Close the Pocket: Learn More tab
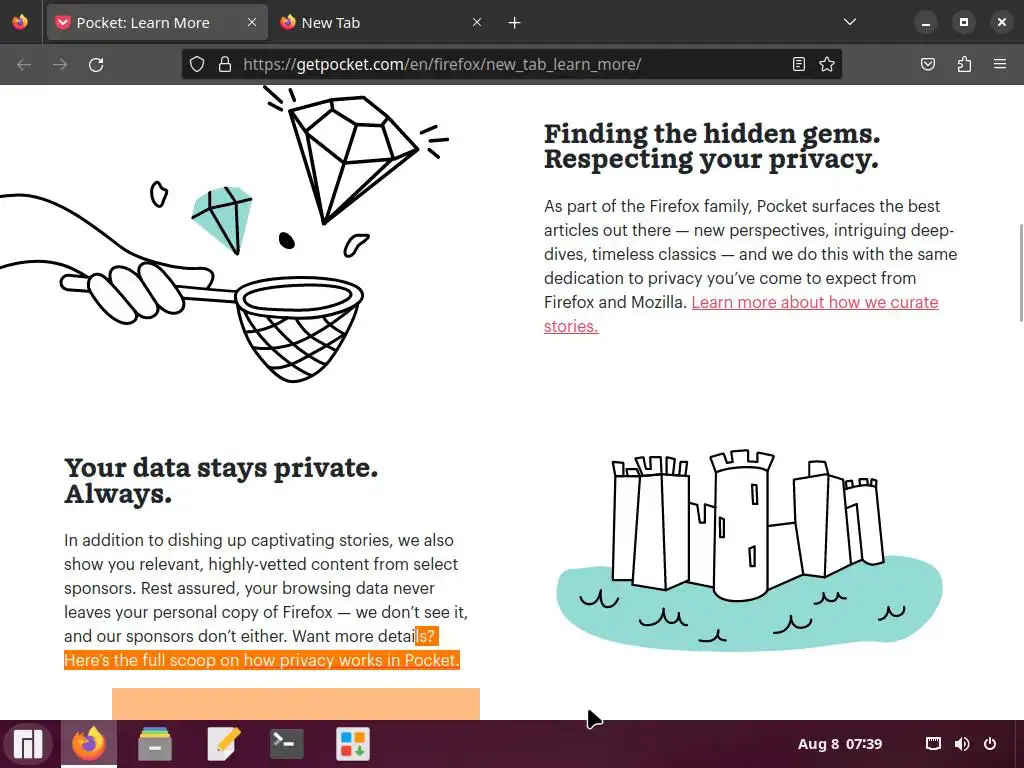Viewport: 1024px width, 768px height. point(252,23)
